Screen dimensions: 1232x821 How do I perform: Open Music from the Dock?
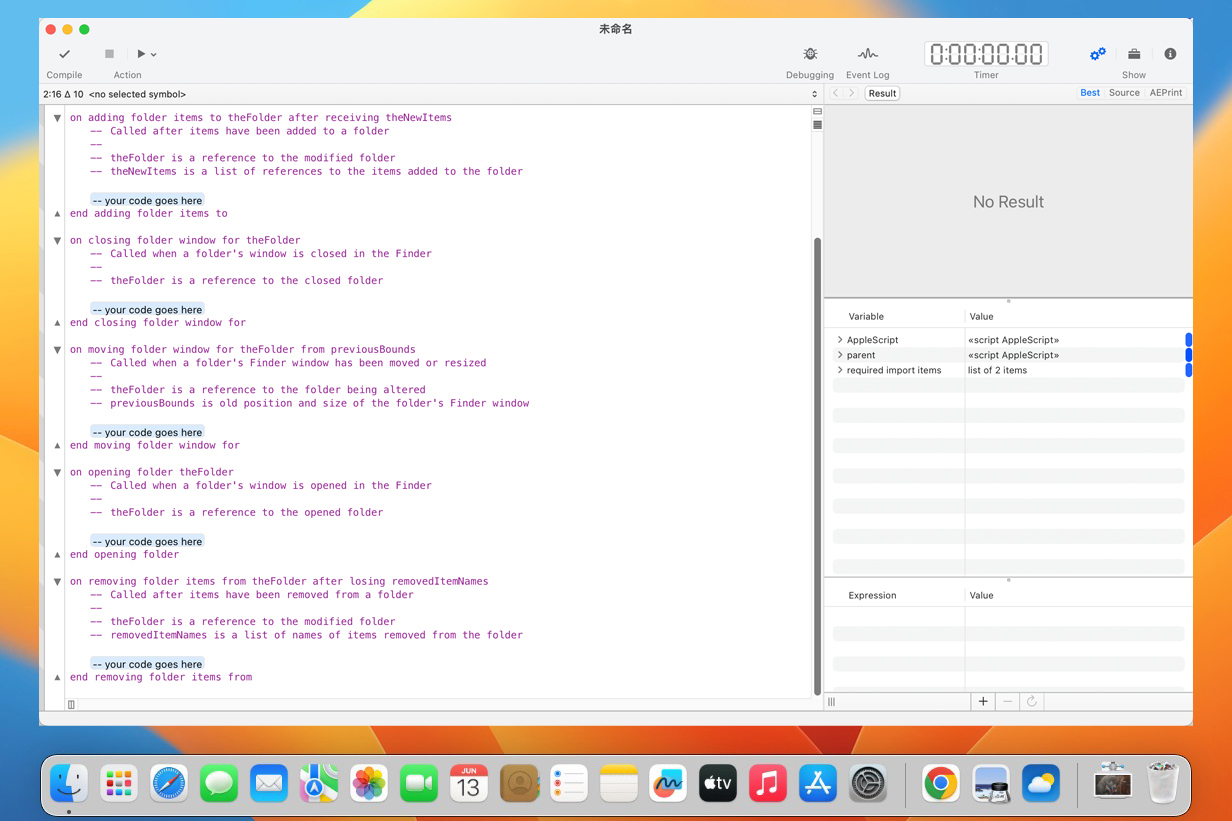767,783
